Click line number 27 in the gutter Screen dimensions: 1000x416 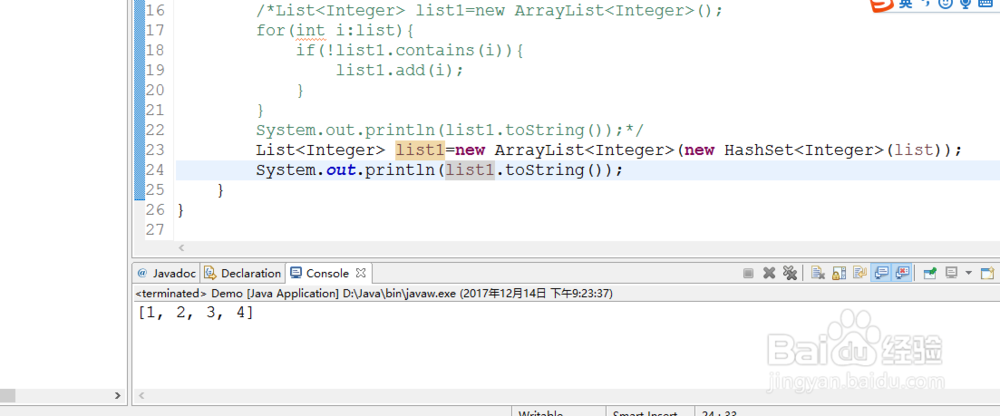tap(155, 230)
